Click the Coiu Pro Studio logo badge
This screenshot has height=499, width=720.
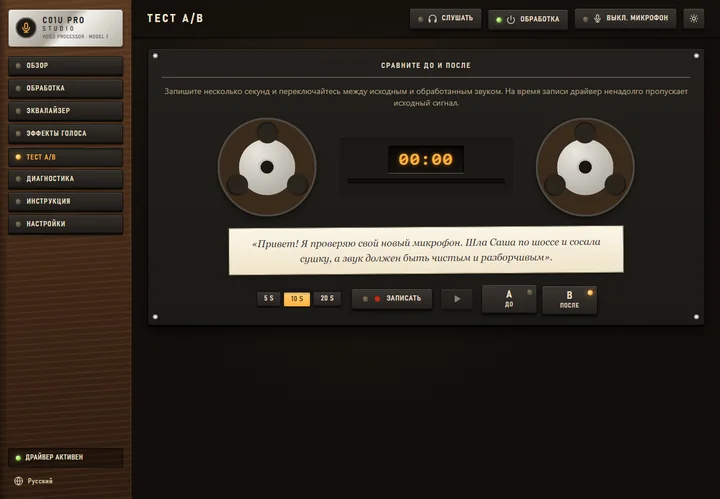pyautogui.click(x=66, y=28)
